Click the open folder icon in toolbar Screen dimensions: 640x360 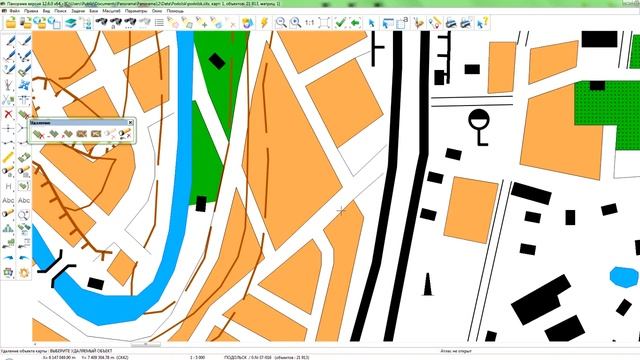coord(11,23)
